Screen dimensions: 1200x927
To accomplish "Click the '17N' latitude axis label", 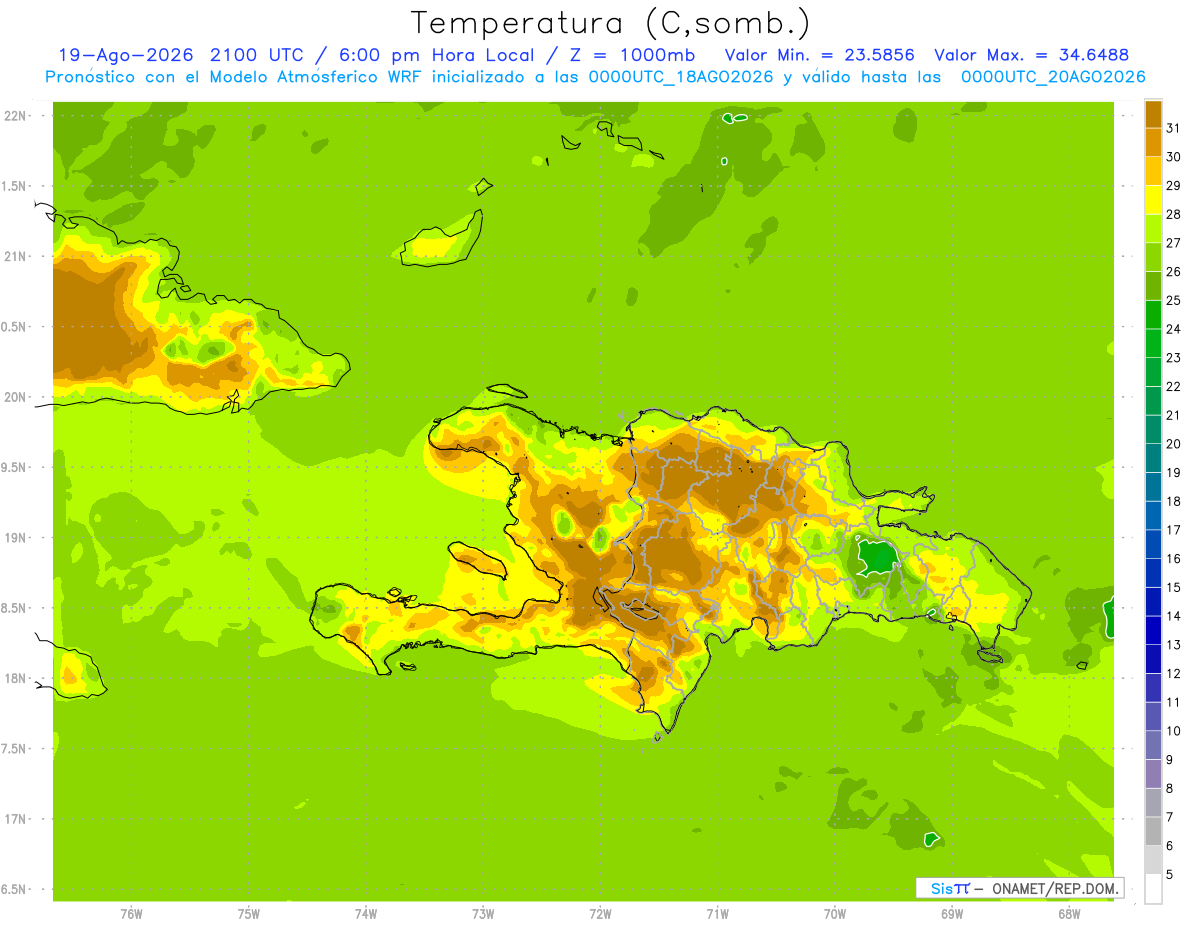I will tap(13, 819).
